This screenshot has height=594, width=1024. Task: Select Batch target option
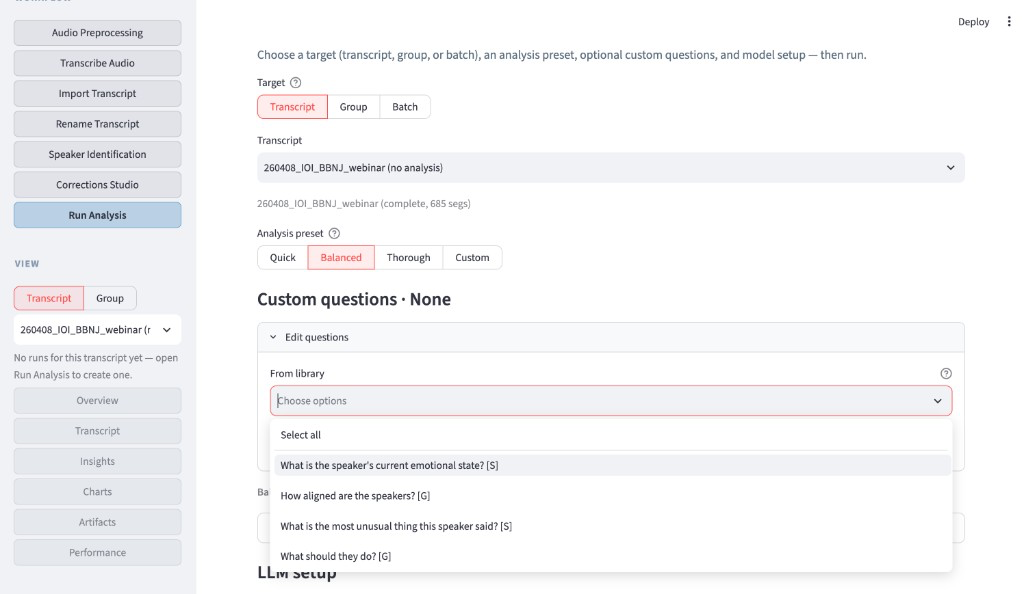tap(405, 106)
